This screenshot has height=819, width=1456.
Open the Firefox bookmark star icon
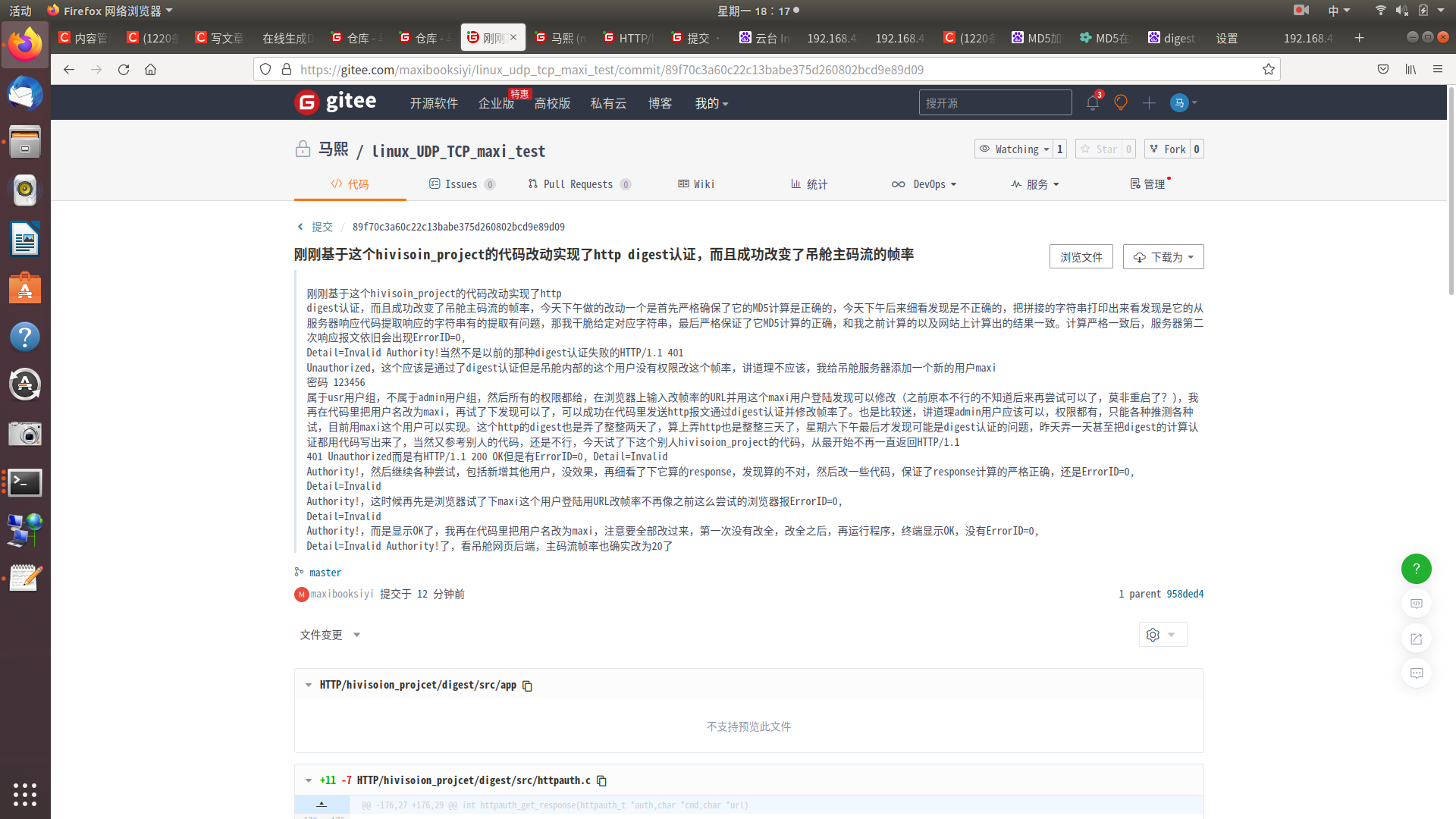click(1269, 69)
